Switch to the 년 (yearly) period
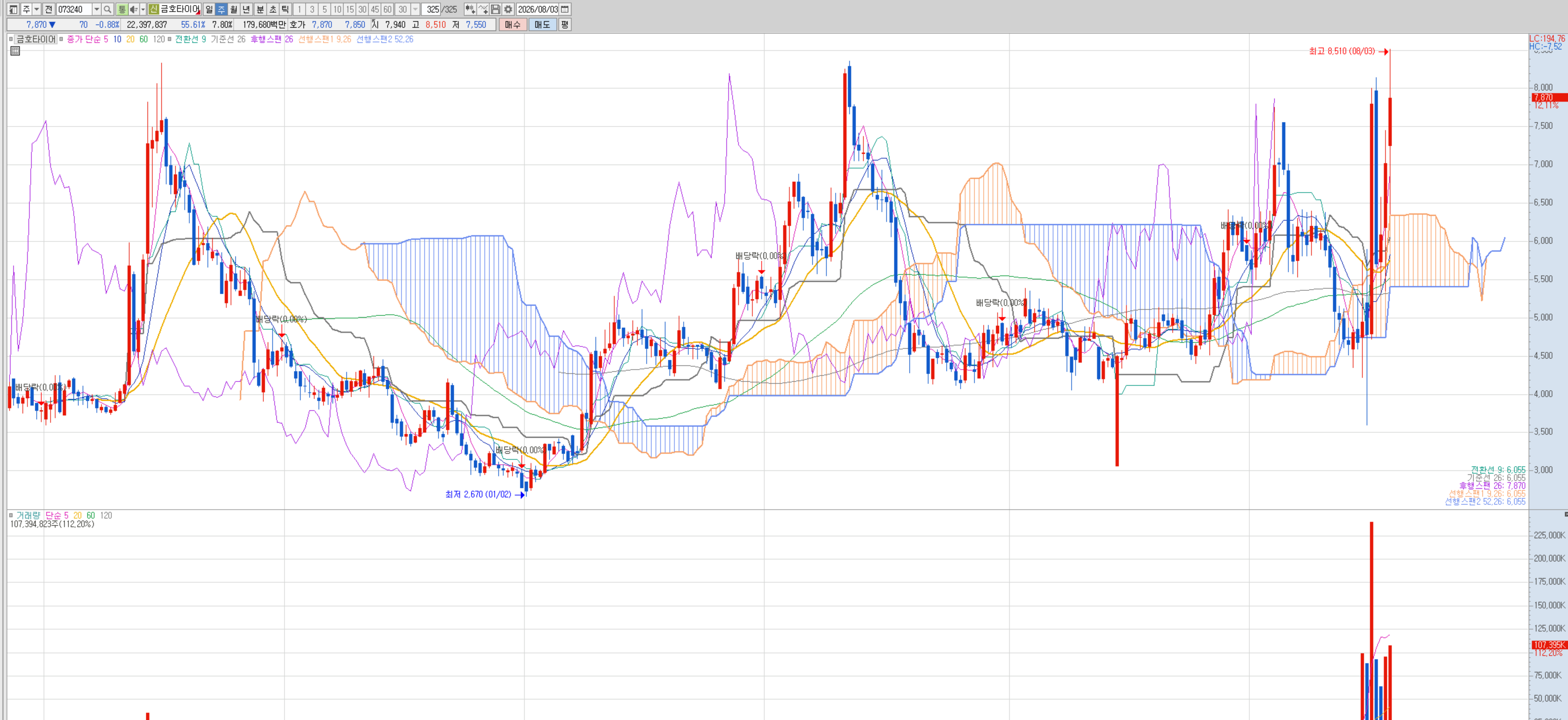Image resolution: width=1568 pixels, height=720 pixels. [247, 9]
